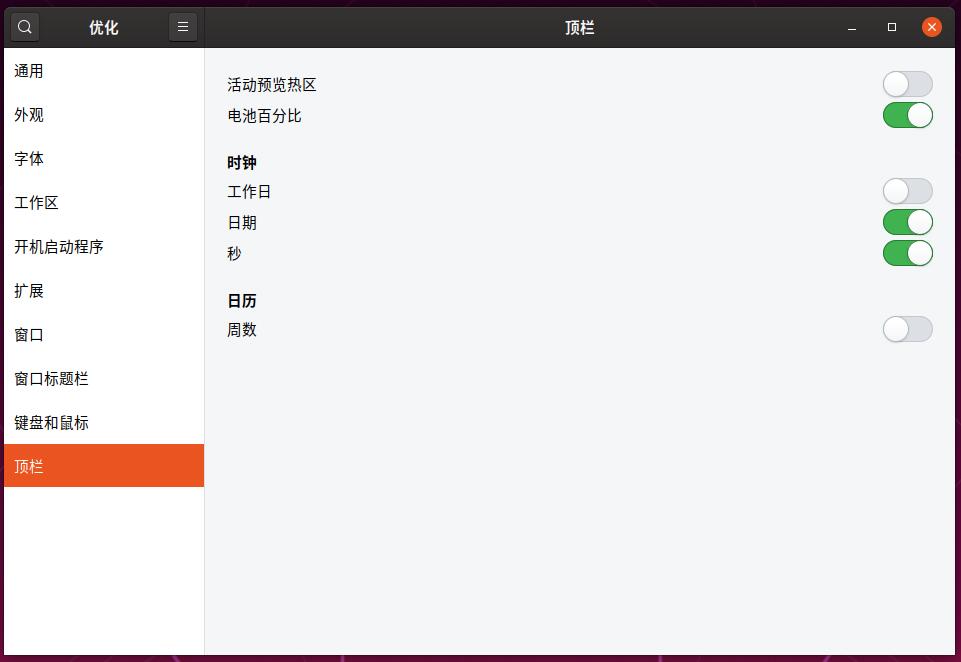The width and height of the screenshot is (961, 662).
Task: Switch to the 工作区 page
Action: [104, 203]
